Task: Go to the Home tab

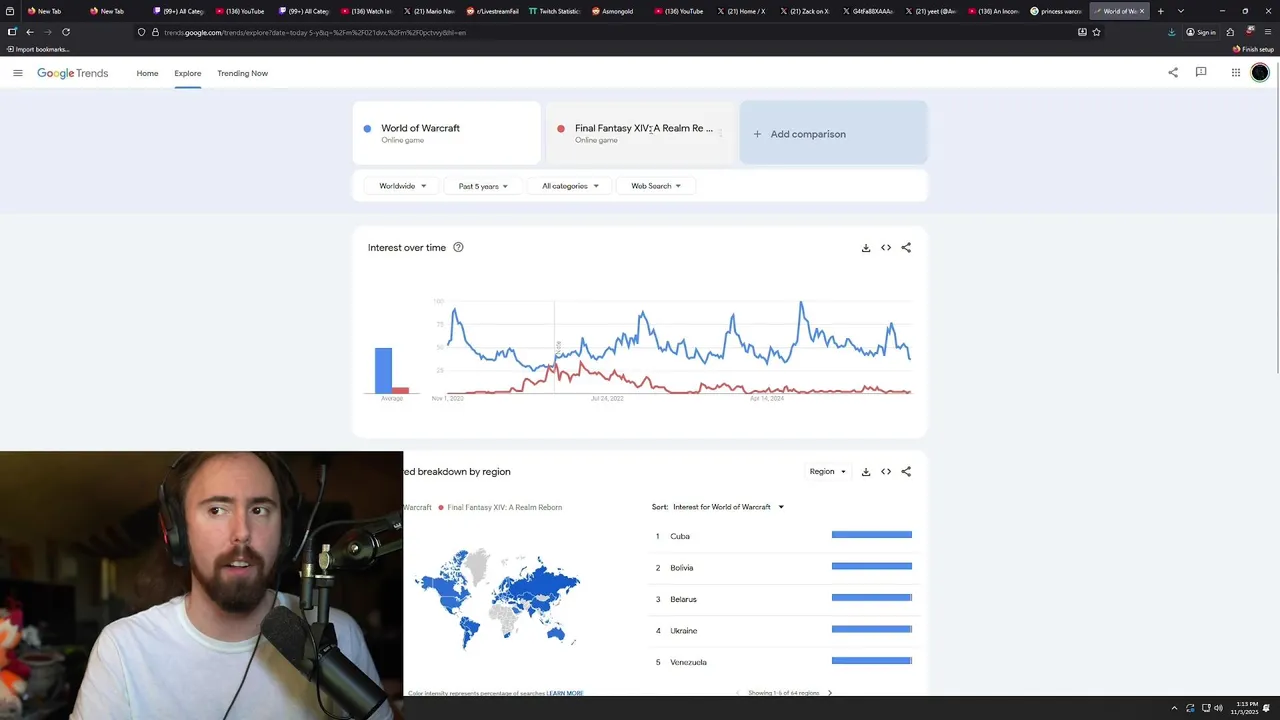Action: (147, 73)
